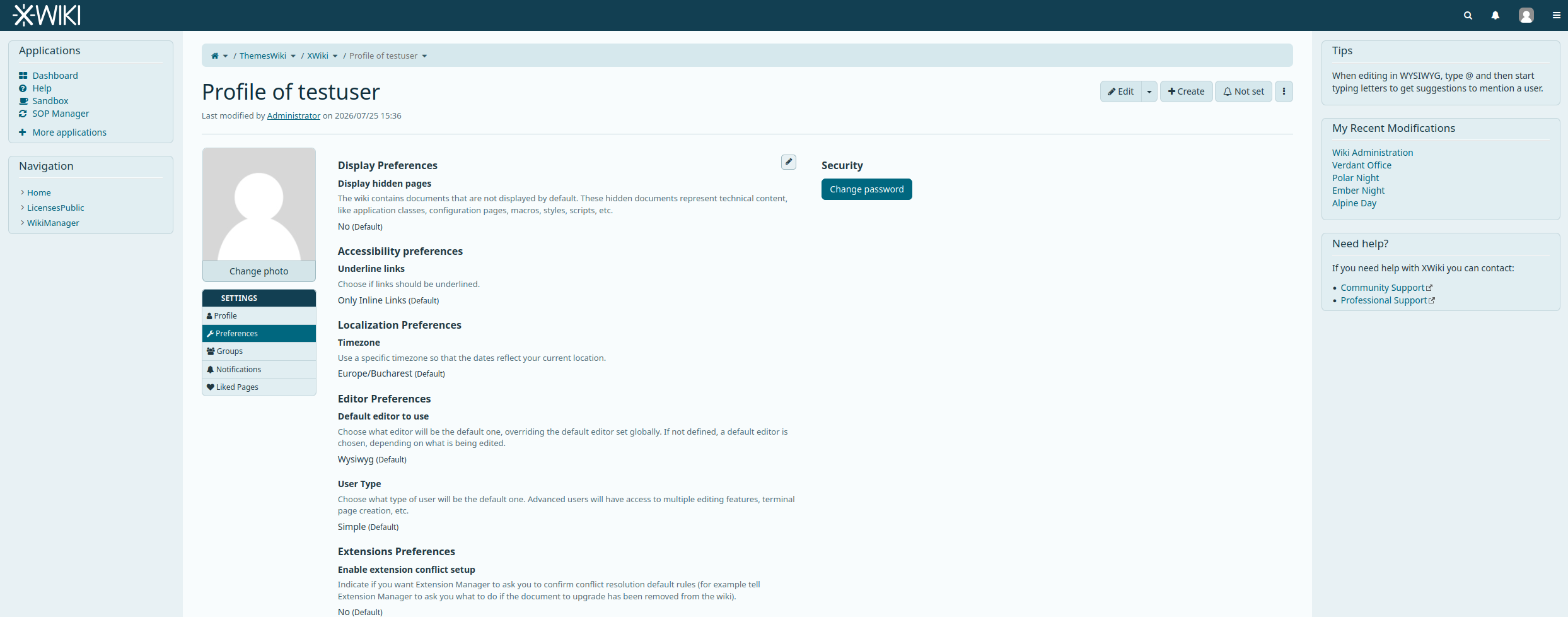
Task: Open the search magnifier icon
Action: pyautogui.click(x=1468, y=15)
